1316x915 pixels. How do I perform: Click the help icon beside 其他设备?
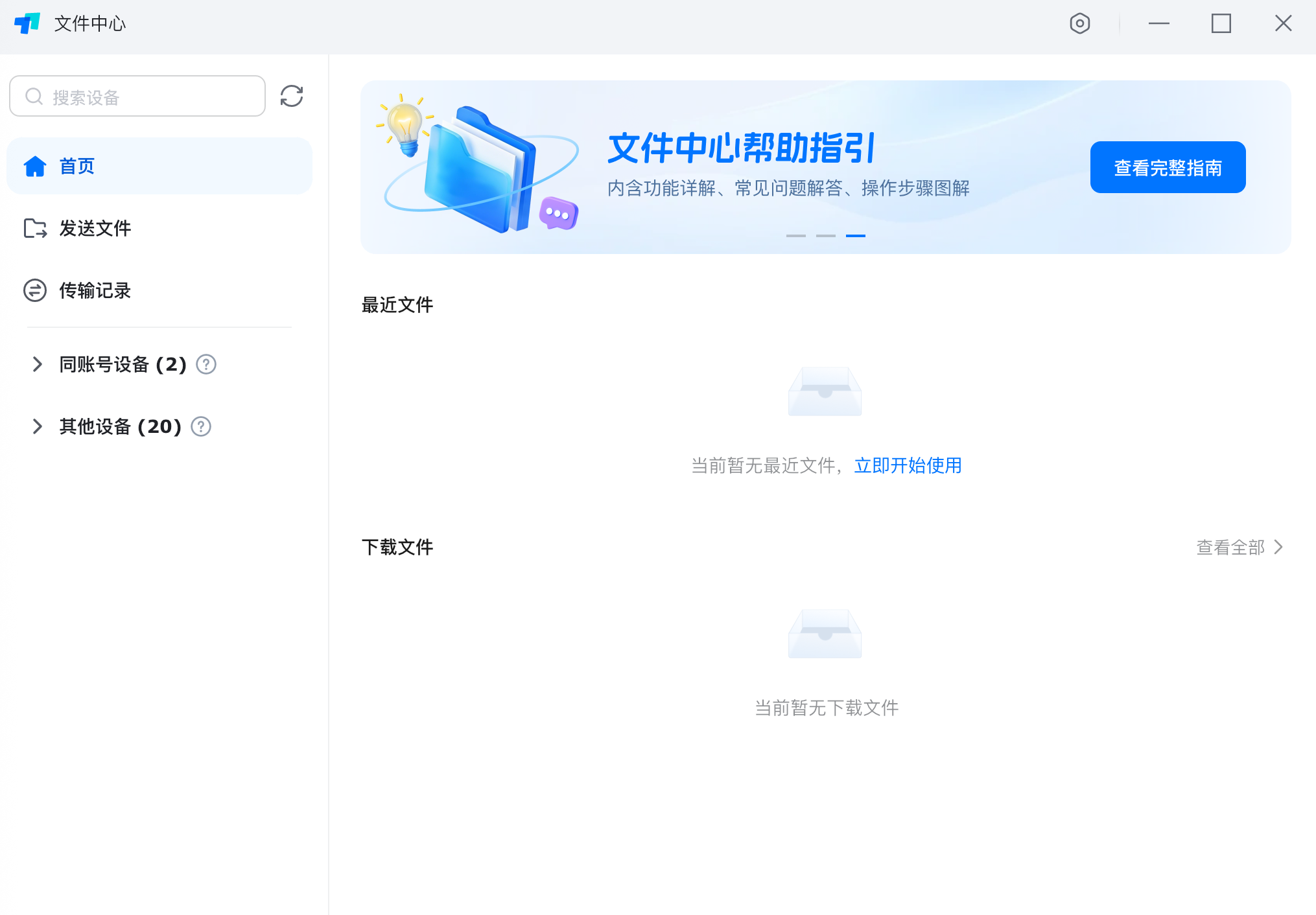(201, 426)
